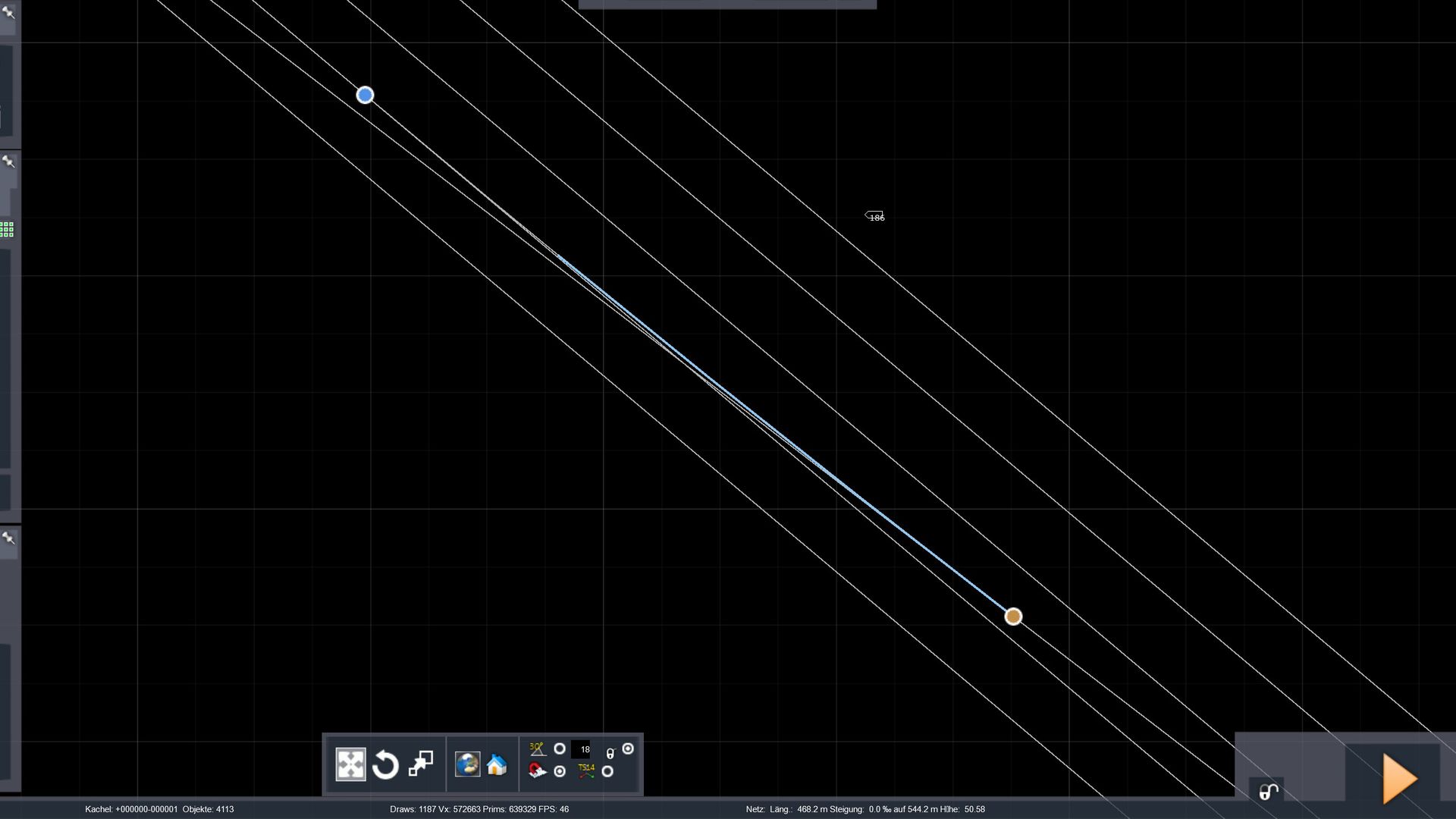Select the rotate object tool
The height and width of the screenshot is (819, 1456).
385,764
